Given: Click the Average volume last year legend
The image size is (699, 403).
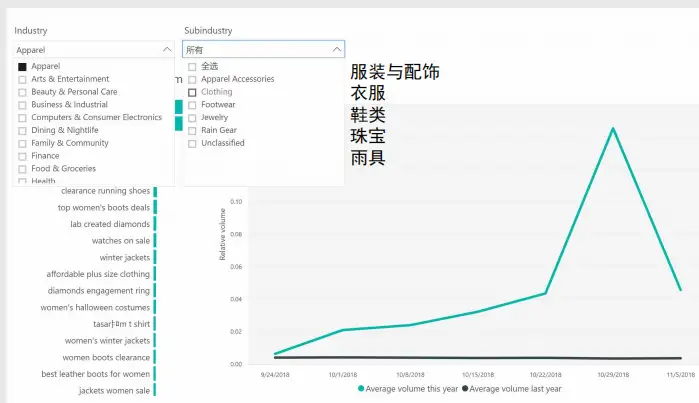Looking at the screenshot, I should click(512, 389).
